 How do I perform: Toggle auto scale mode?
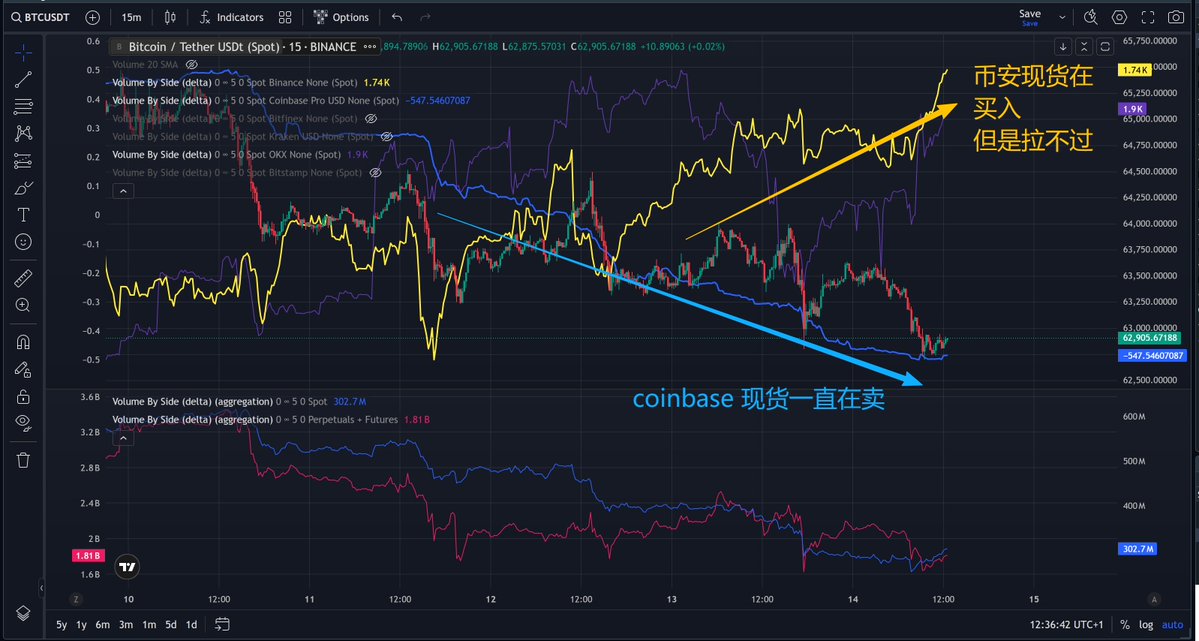coord(1172,624)
